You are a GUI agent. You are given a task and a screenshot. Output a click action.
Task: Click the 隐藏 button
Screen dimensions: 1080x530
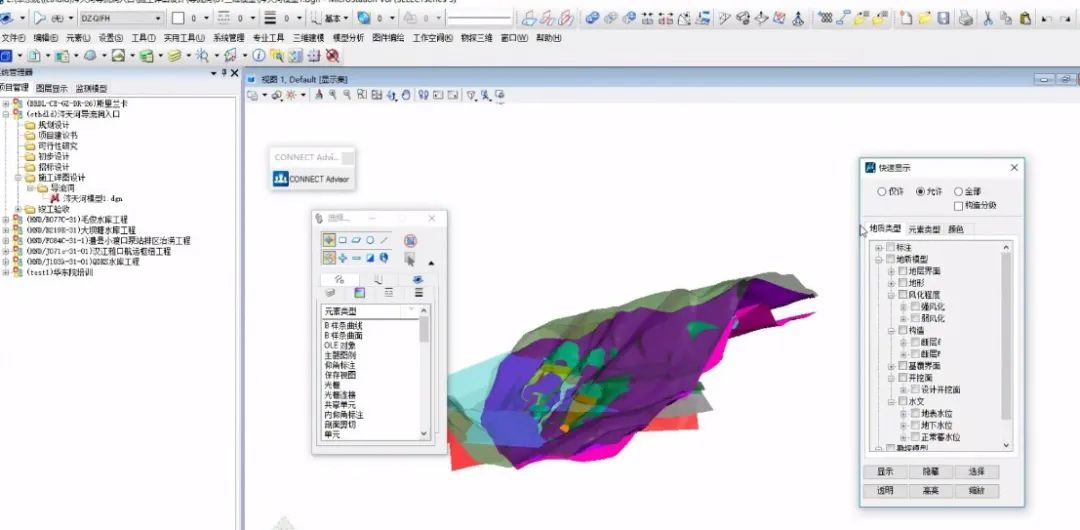[930, 472]
